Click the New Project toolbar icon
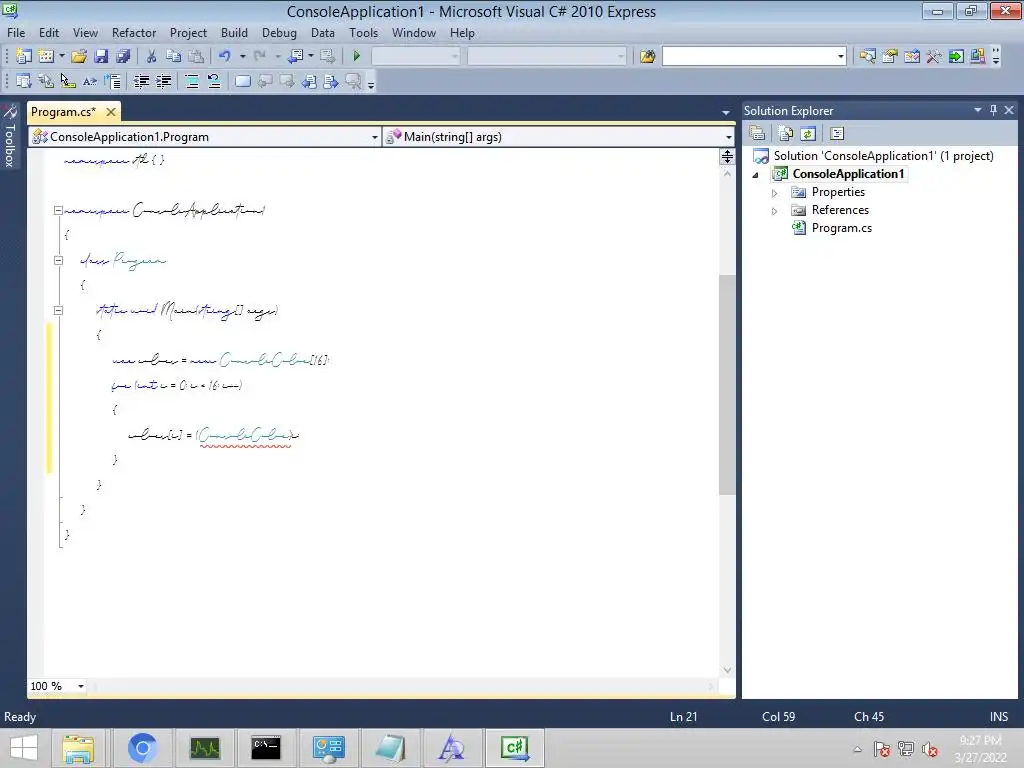Viewport: 1024px width, 768px height. (24, 56)
